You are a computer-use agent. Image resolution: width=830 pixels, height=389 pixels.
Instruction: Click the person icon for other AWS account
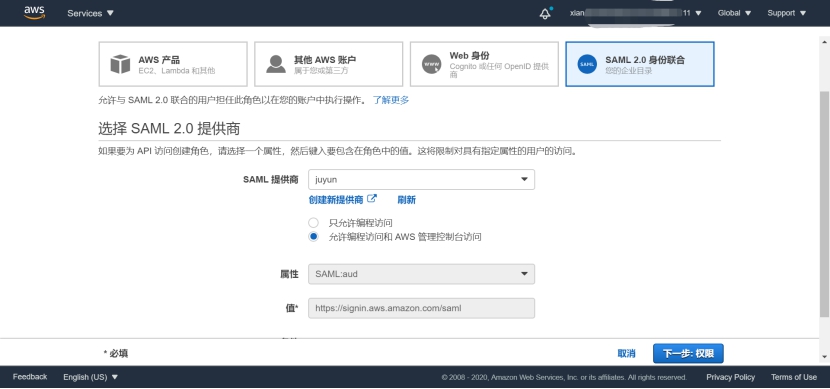click(x=276, y=64)
